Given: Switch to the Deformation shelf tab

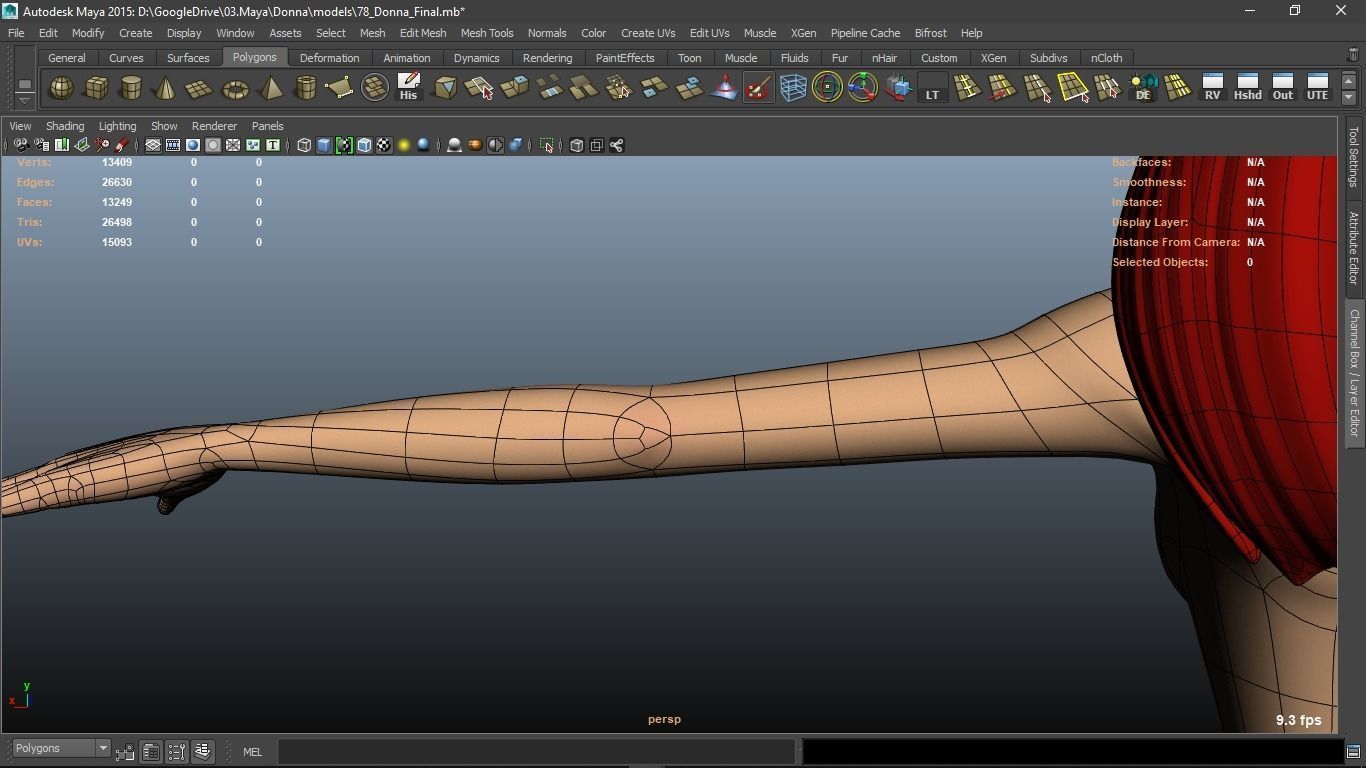Looking at the screenshot, I should [329, 58].
